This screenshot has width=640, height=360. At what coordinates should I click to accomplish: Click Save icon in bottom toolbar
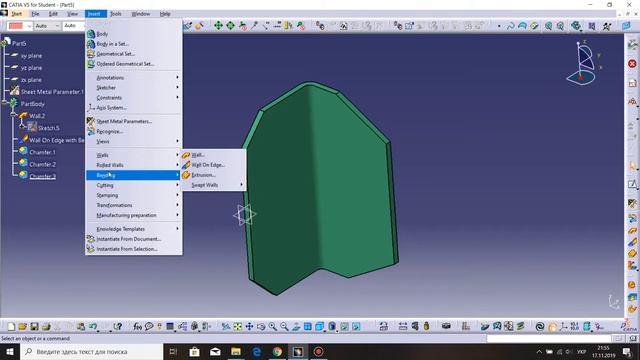(x=34, y=327)
